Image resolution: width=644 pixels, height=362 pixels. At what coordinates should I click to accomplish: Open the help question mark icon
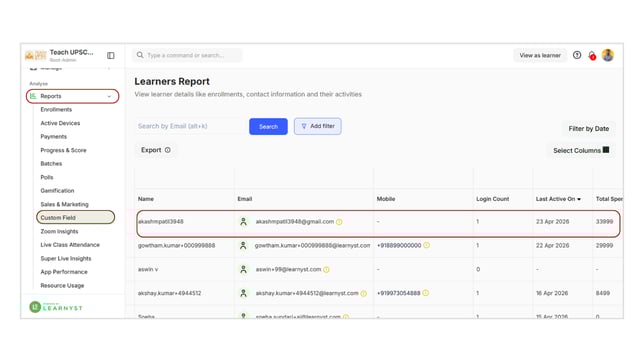tap(577, 55)
